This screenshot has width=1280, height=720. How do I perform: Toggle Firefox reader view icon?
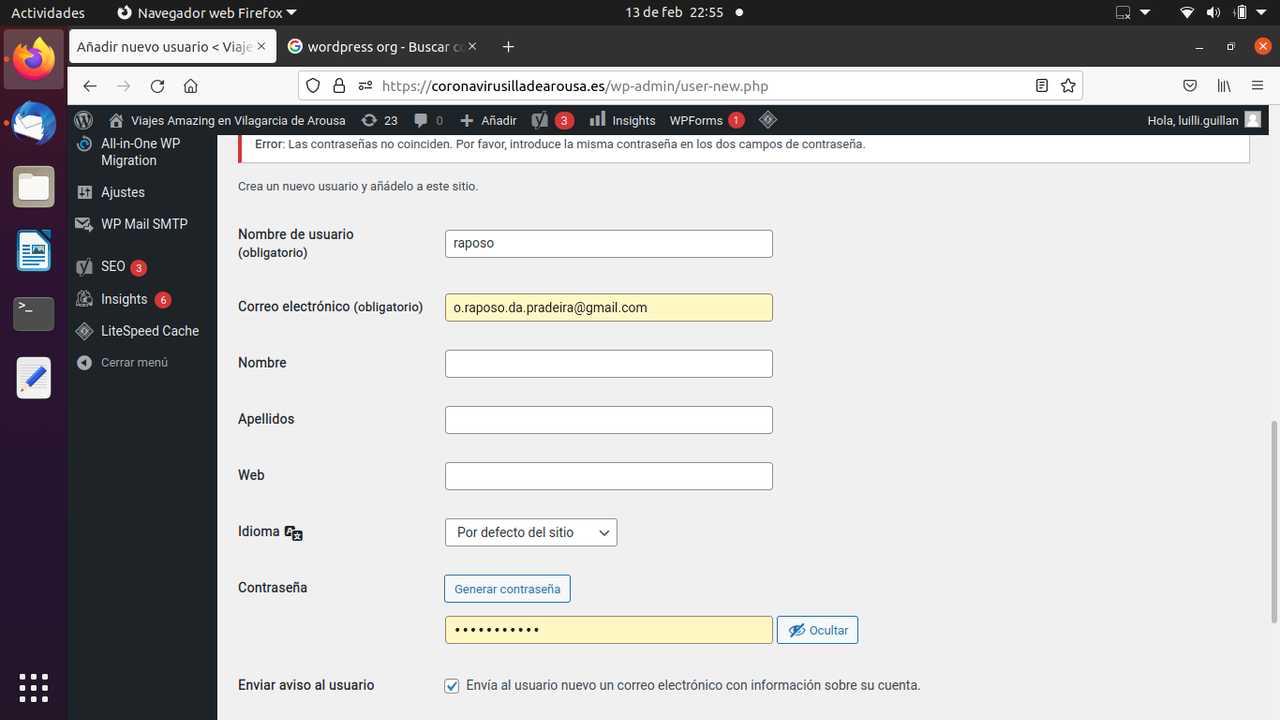pos(1042,86)
